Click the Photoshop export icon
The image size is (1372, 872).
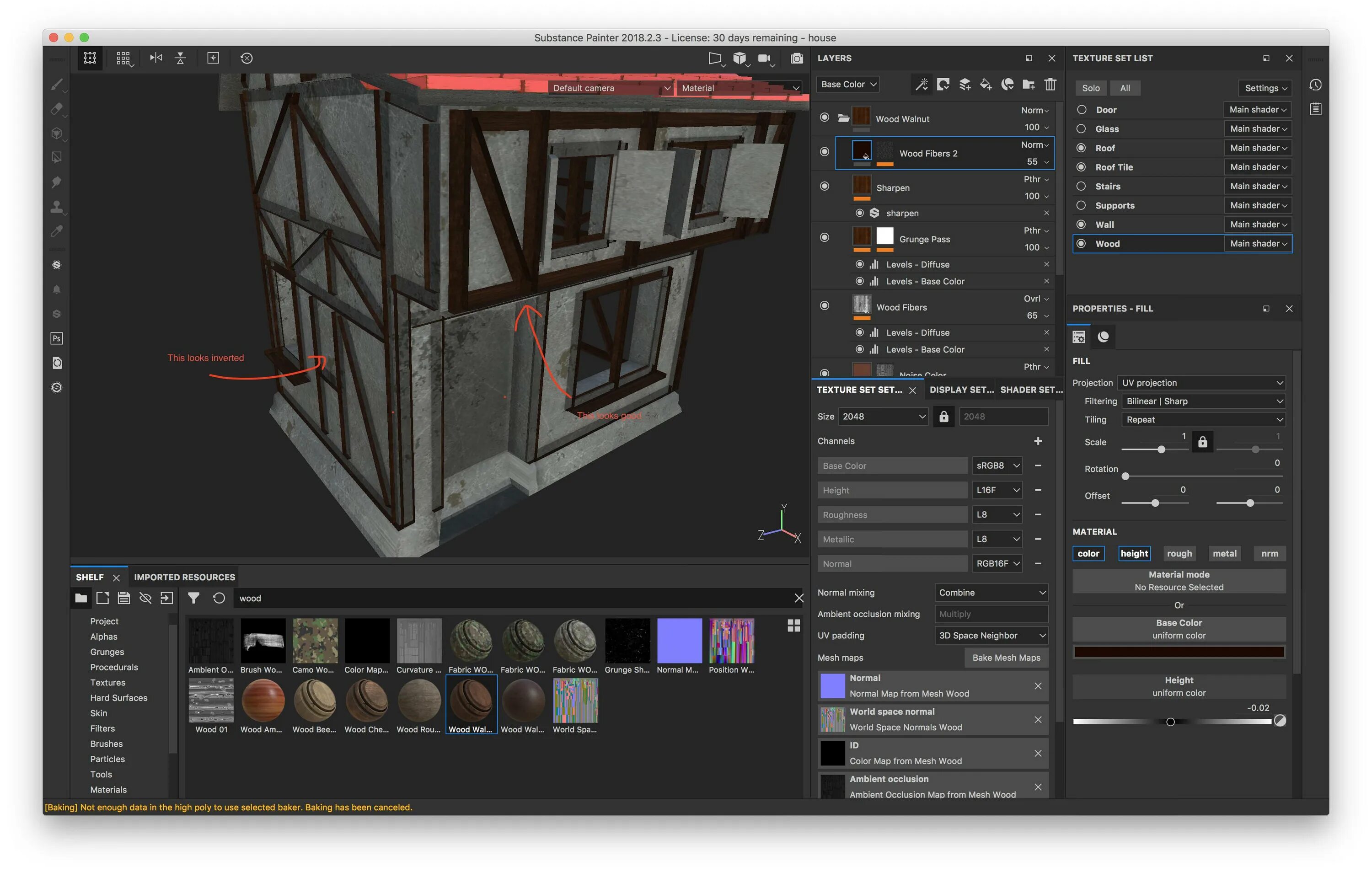(56, 338)
